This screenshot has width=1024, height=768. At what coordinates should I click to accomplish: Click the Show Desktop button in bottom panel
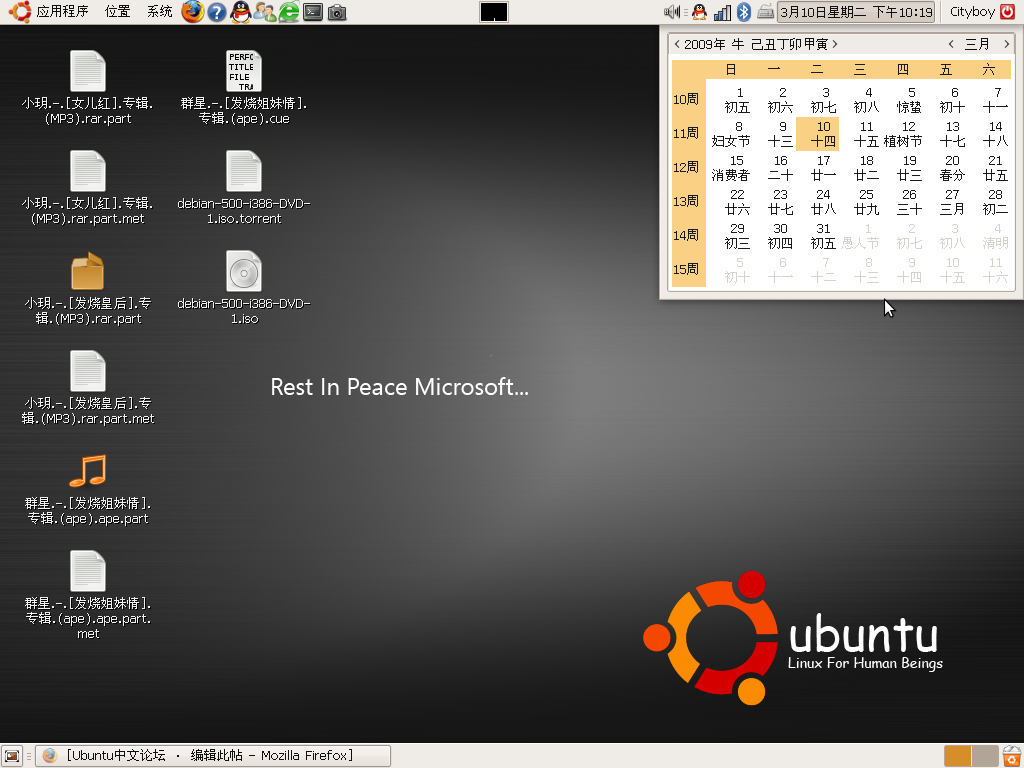click(x=12, y=756)
